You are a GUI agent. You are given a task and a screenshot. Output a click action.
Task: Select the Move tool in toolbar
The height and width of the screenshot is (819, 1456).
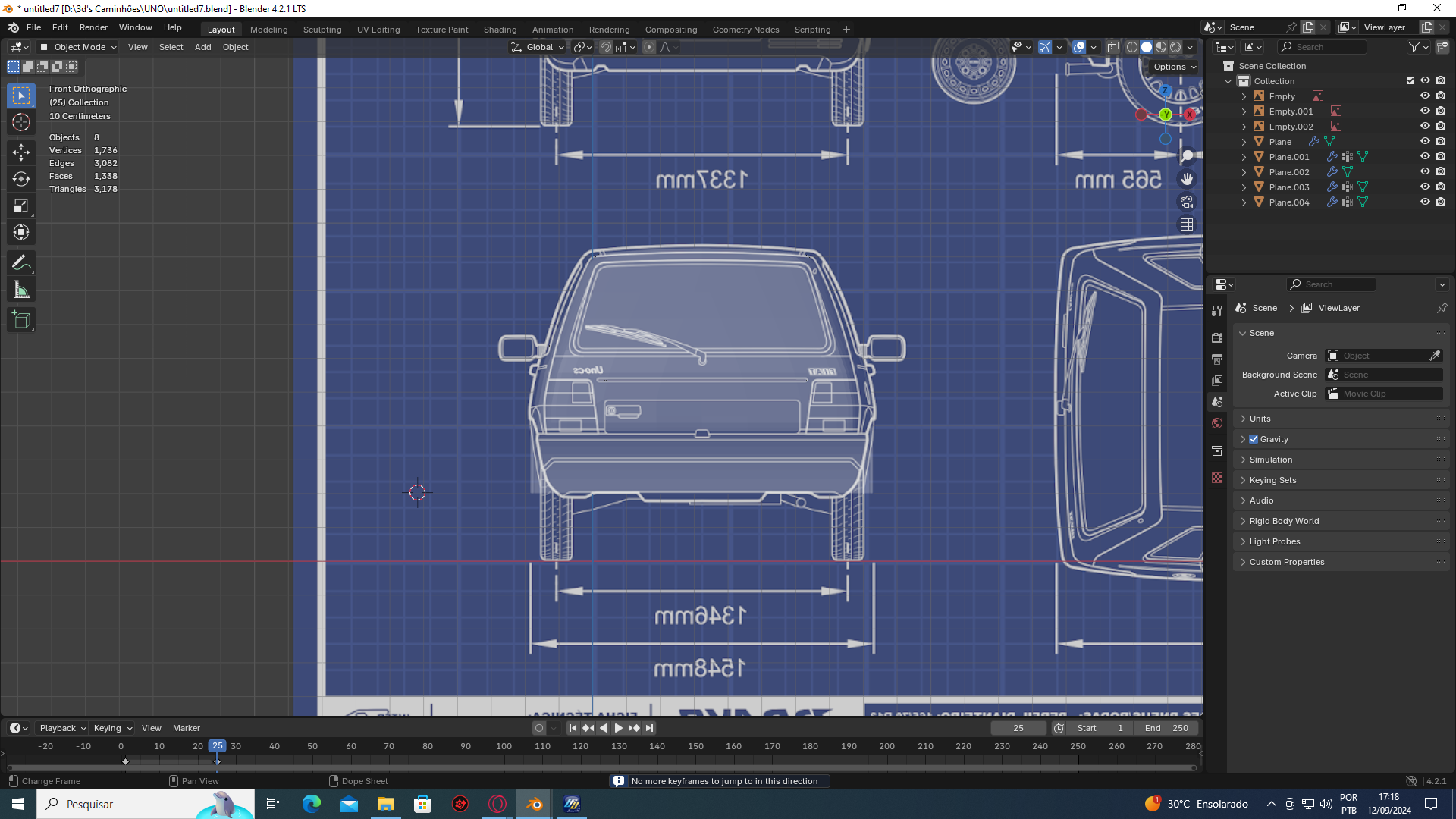coord(21,152)
